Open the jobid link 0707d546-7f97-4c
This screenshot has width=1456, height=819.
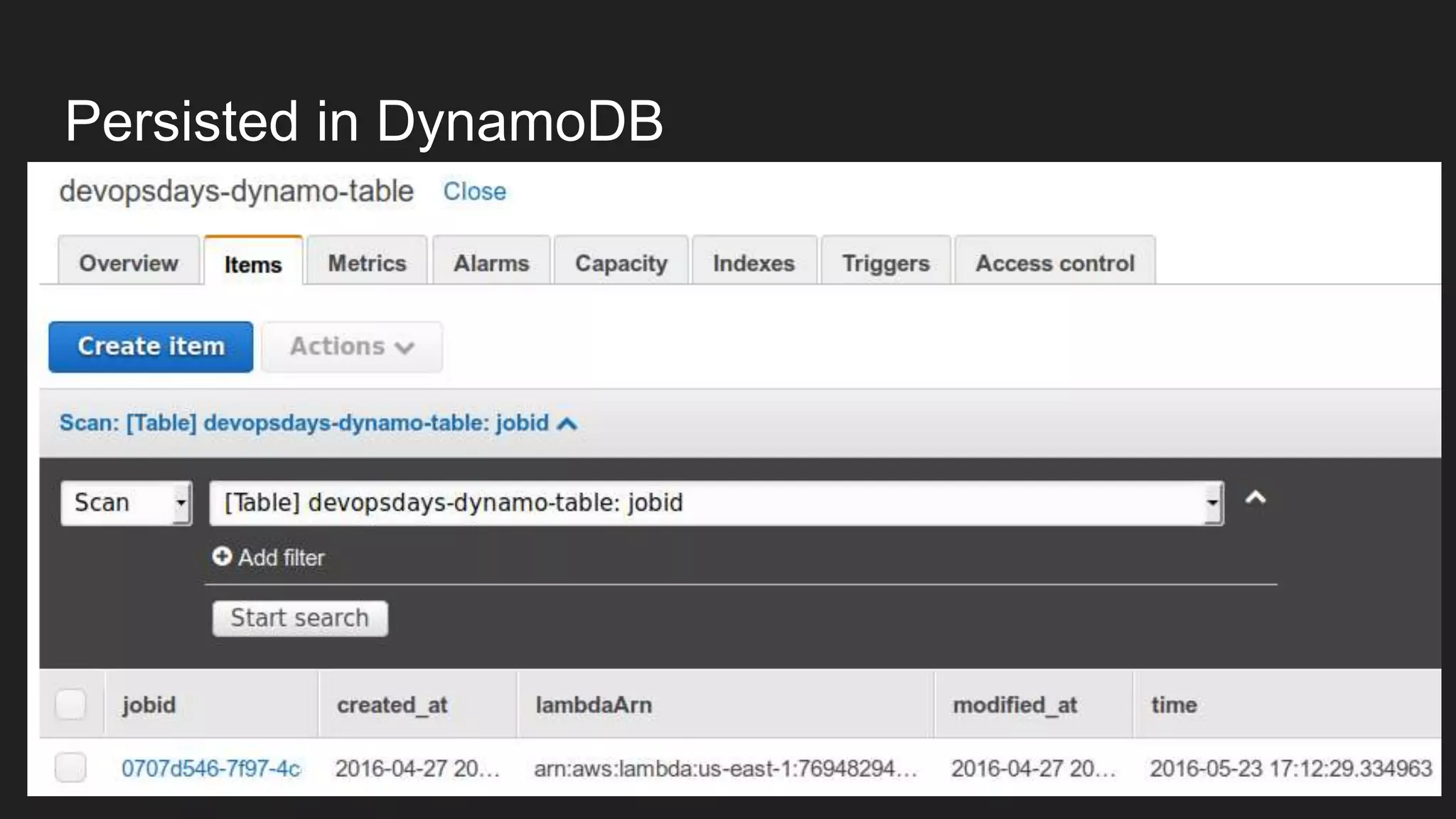[211, 769]
